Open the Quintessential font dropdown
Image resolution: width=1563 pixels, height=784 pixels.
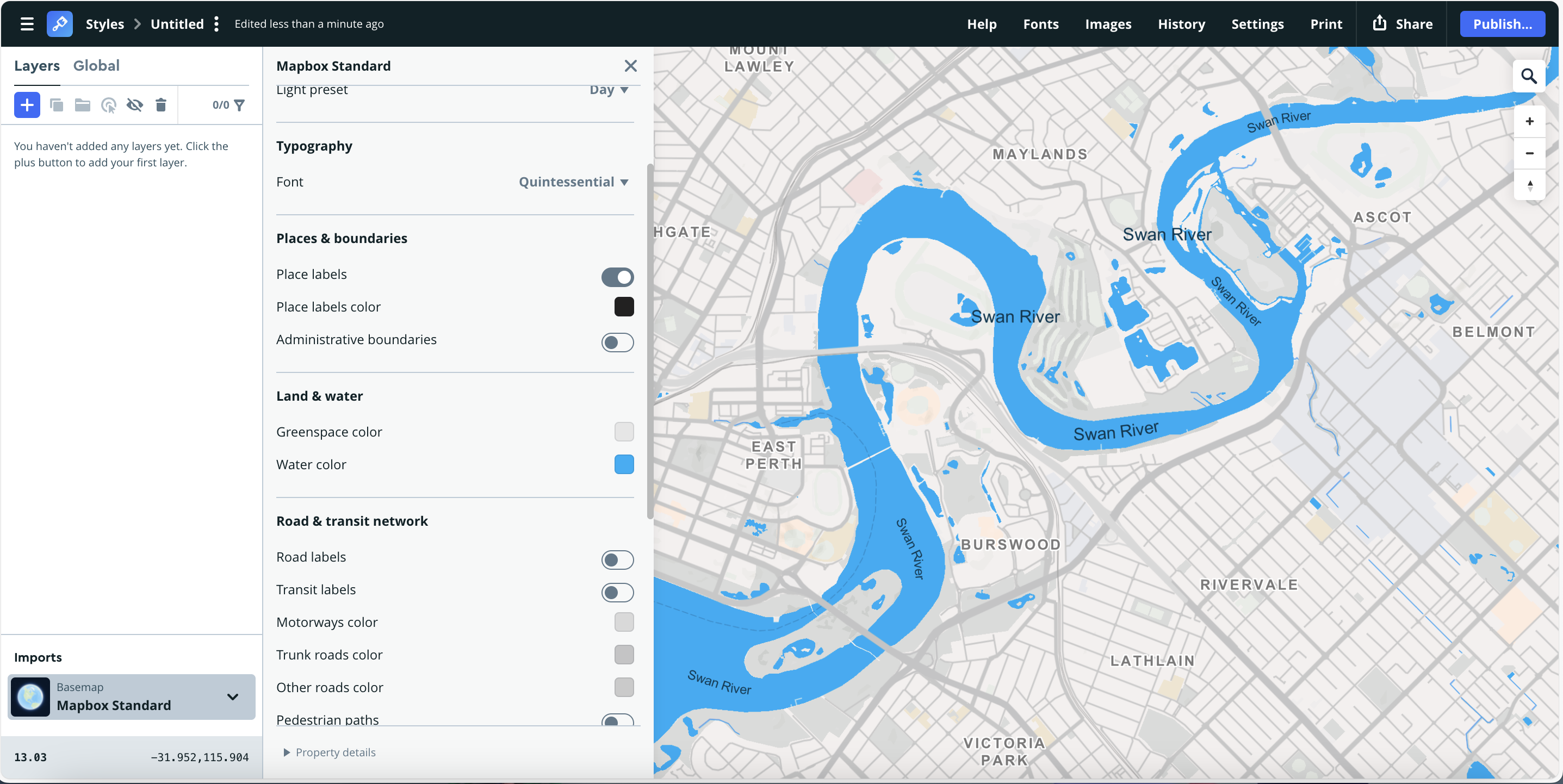[573, 182]
